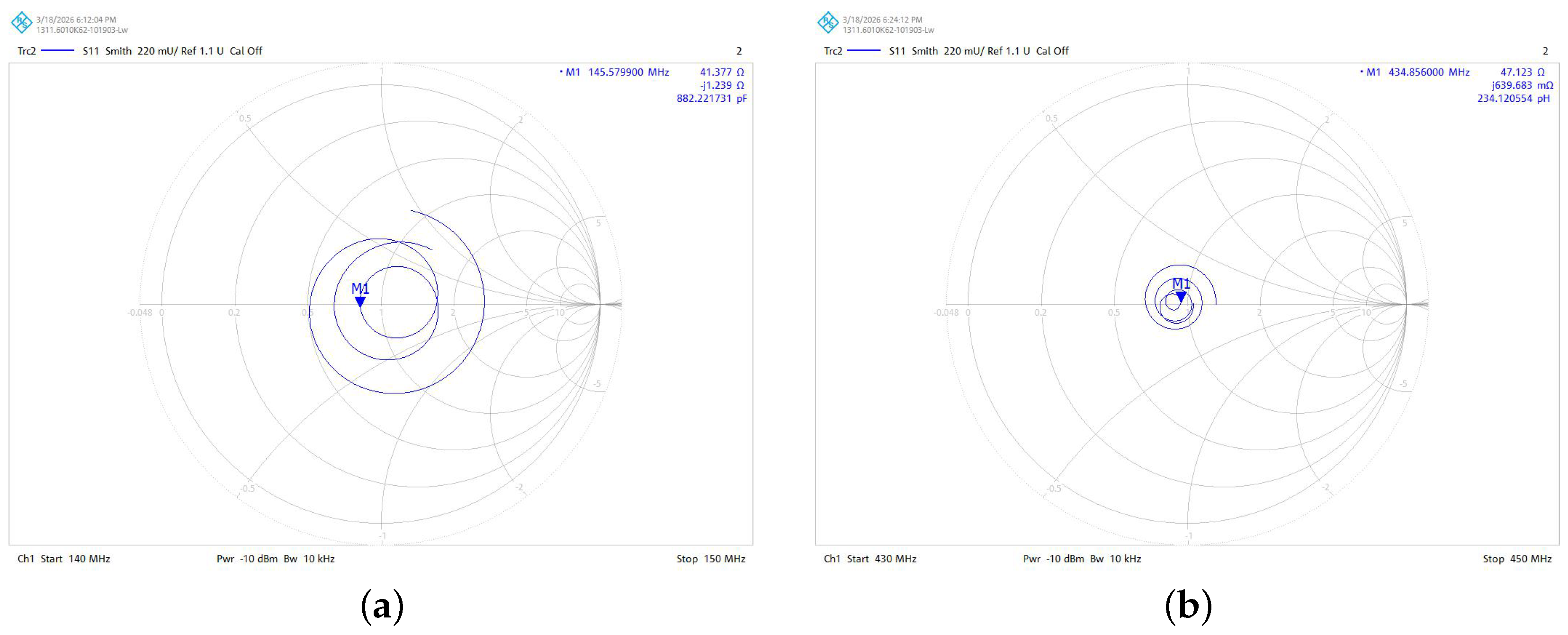Click Pwr -10 dBm in left plot
Image resolution: width=1568 pixels, height=635 pixels.
tap(247, 559)
